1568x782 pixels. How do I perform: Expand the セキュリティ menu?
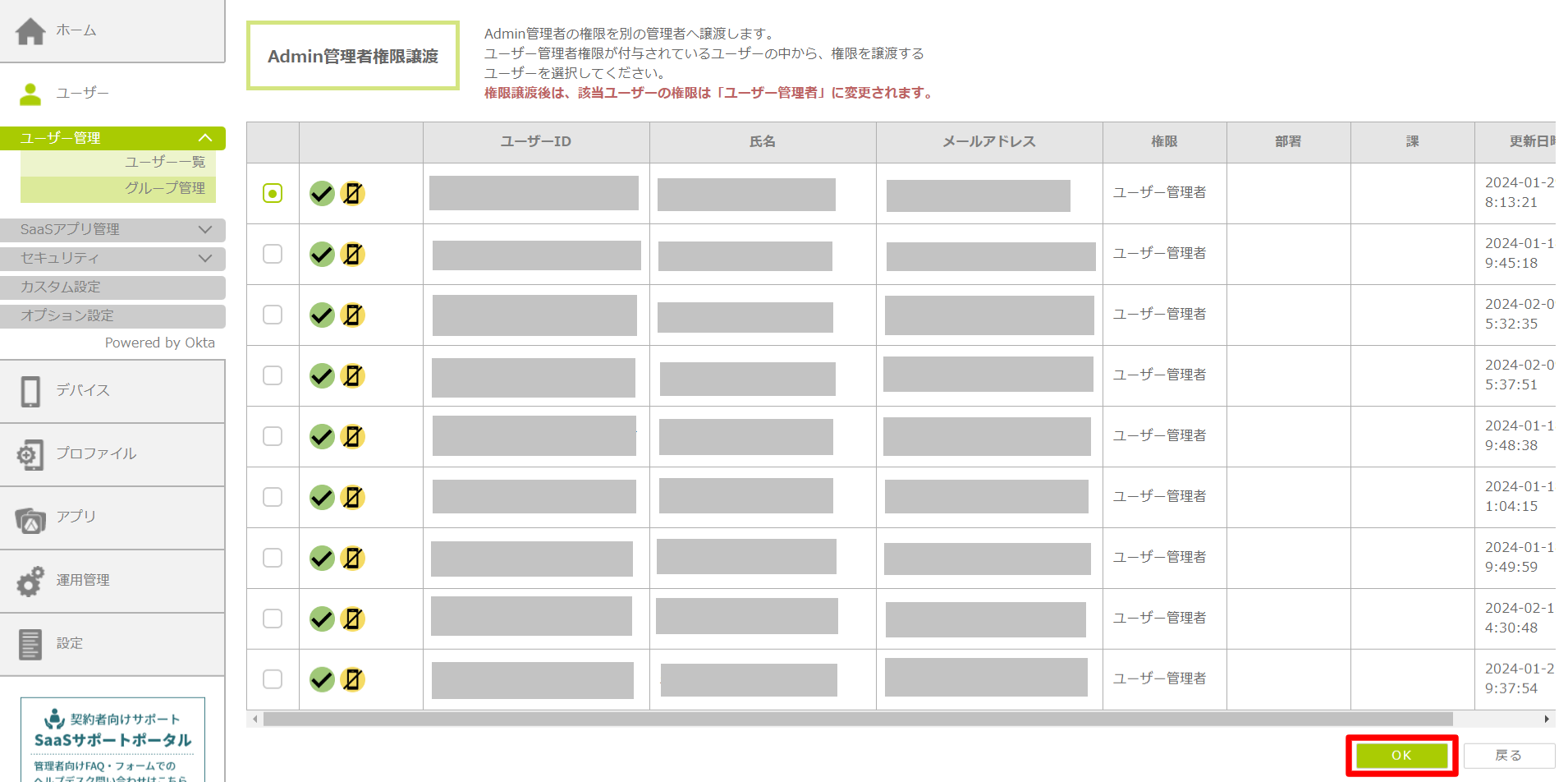(x=205, y=259)
